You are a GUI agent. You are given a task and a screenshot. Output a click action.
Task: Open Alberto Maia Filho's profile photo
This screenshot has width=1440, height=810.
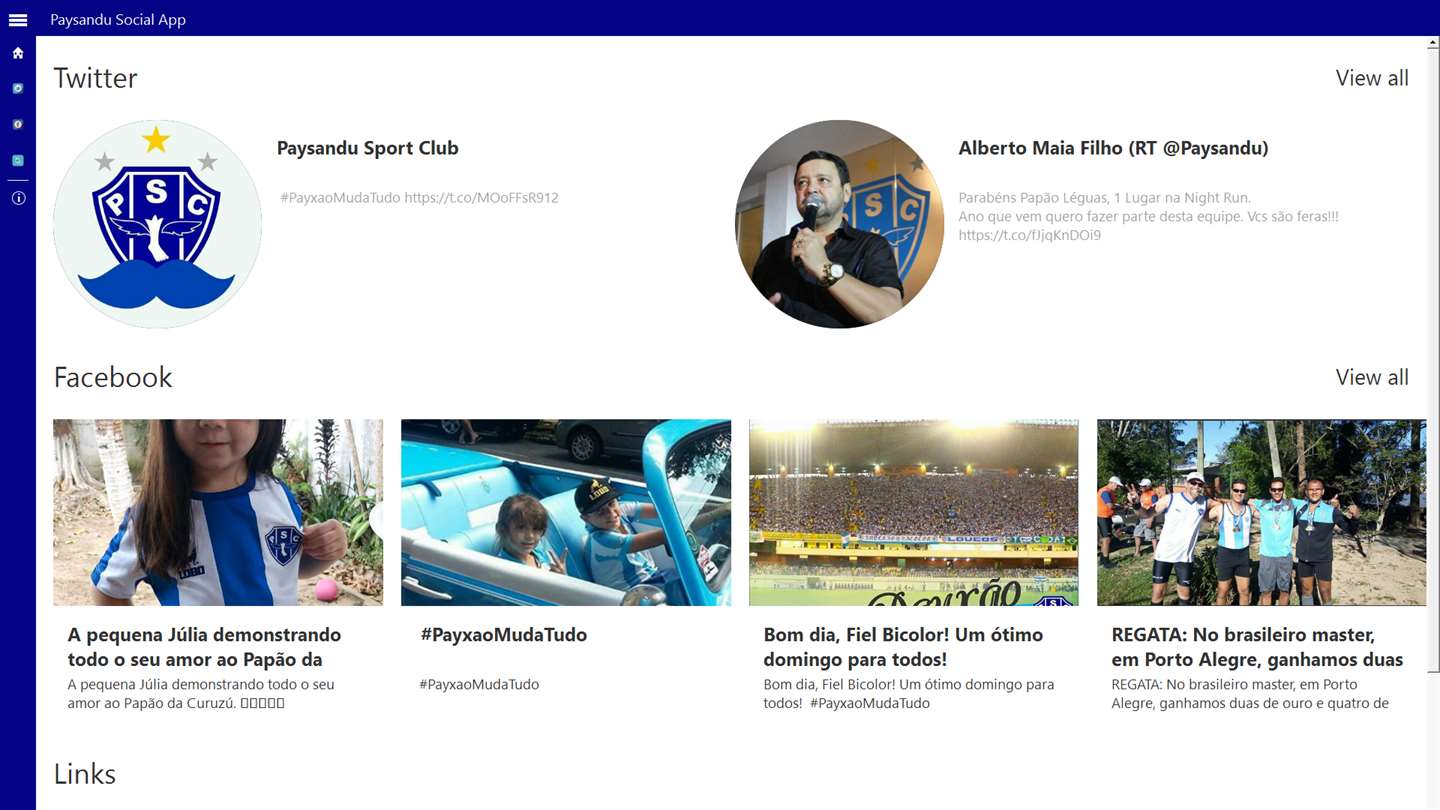839,224
